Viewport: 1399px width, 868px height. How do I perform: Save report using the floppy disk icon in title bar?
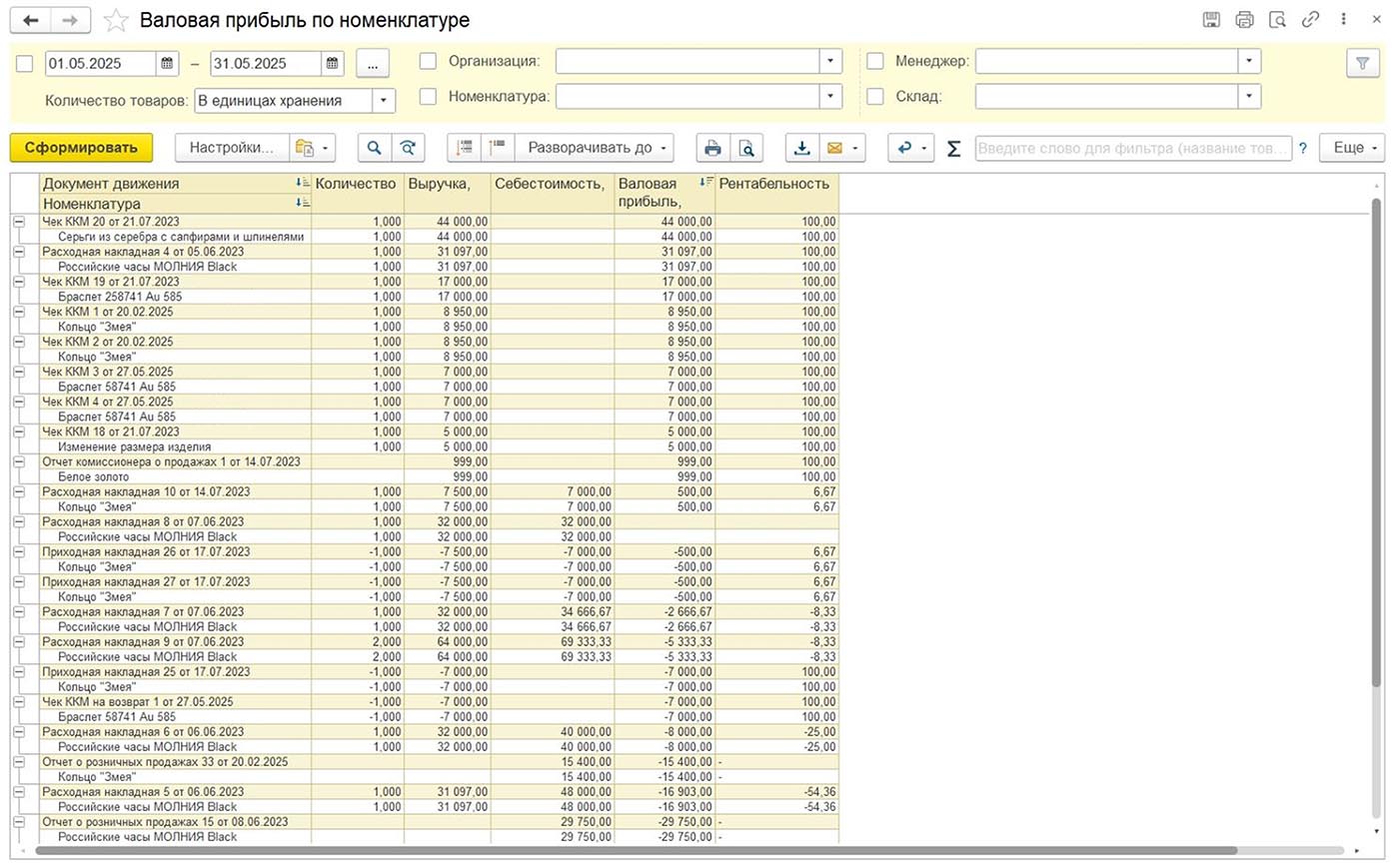[x=1211, y=20]
